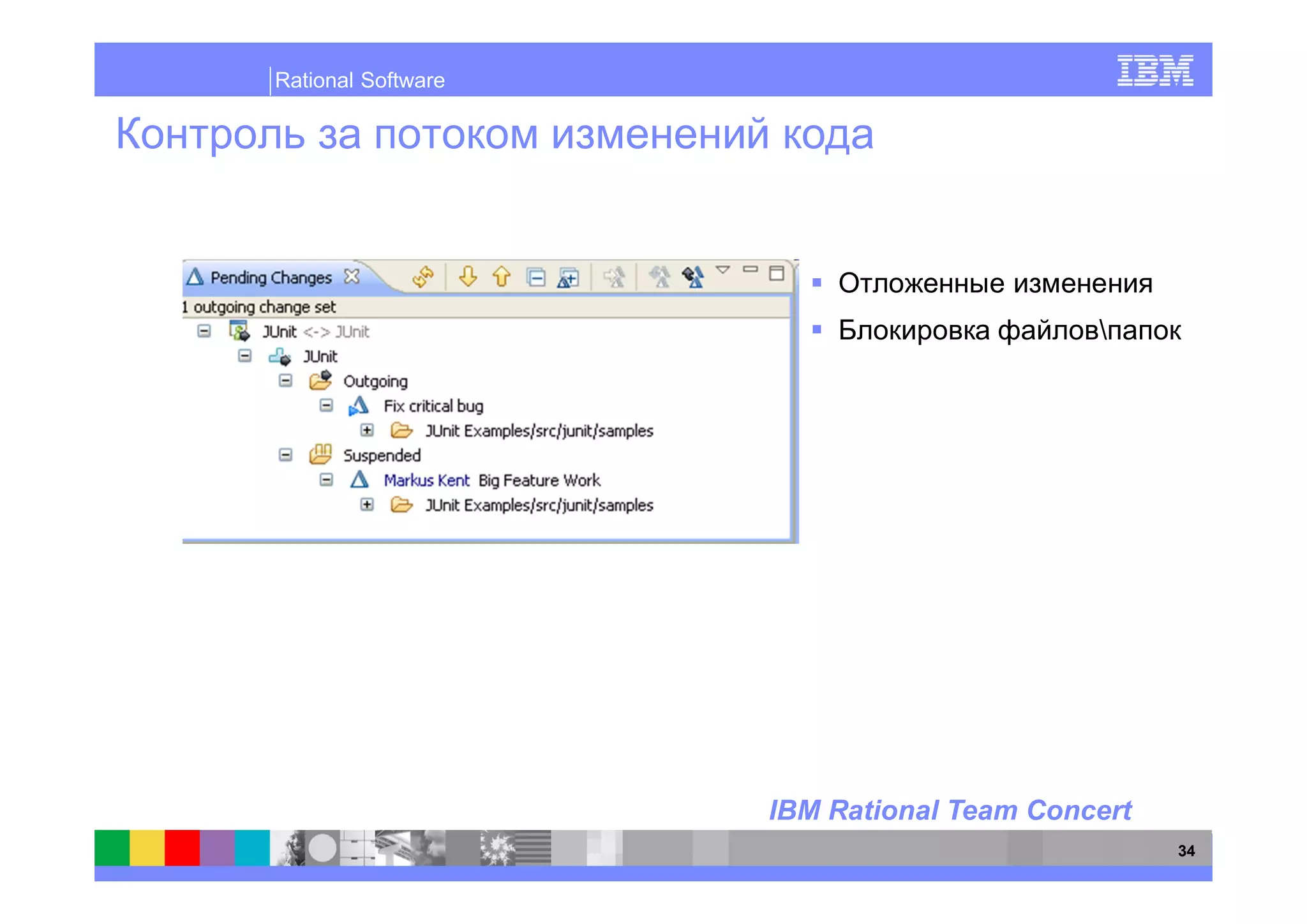This screenshot has width=1307, height=924.
Task: Click the Deliver outgoing up-arrow icon
Action: coord(502,277)
